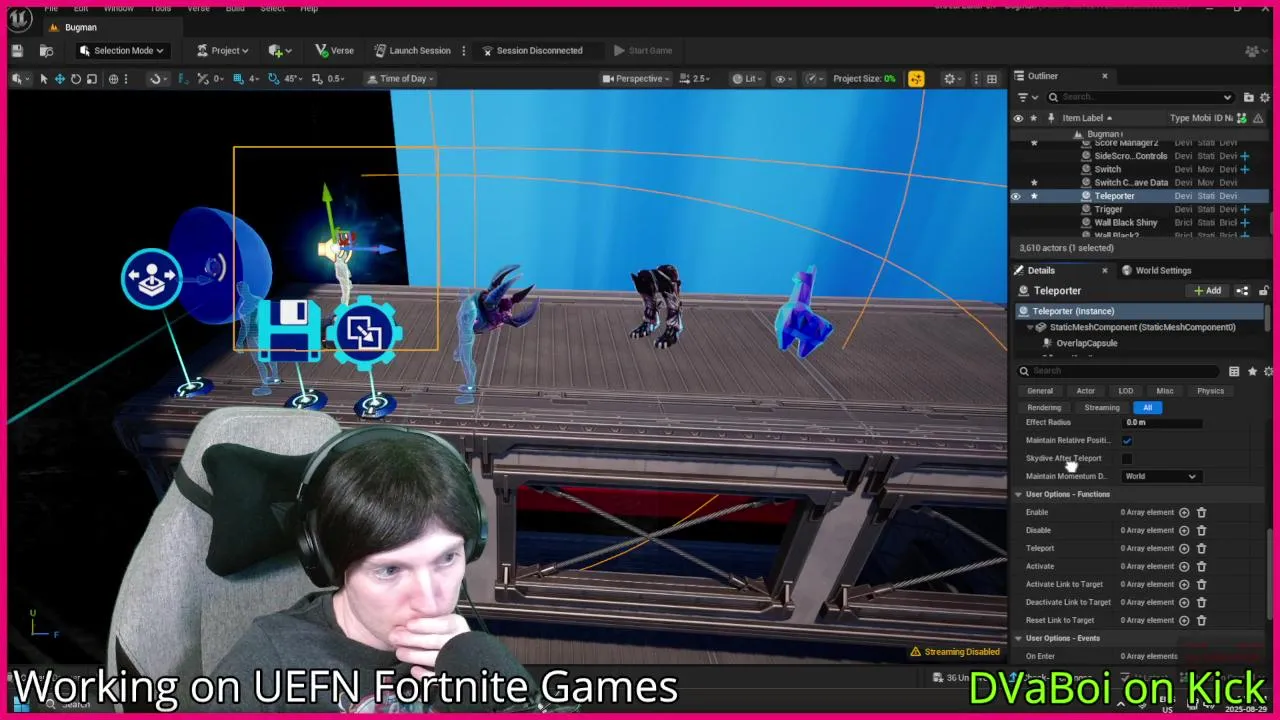Viewport: 1280px width, 720px height.
Task: Click the Outliner add folder icon
Action: click(1248, 97)
